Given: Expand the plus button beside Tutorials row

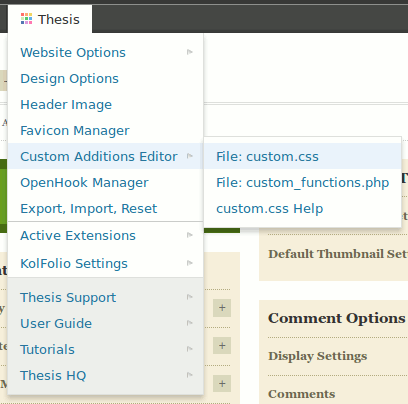Looking at the screenshot, I should point(222,346).
